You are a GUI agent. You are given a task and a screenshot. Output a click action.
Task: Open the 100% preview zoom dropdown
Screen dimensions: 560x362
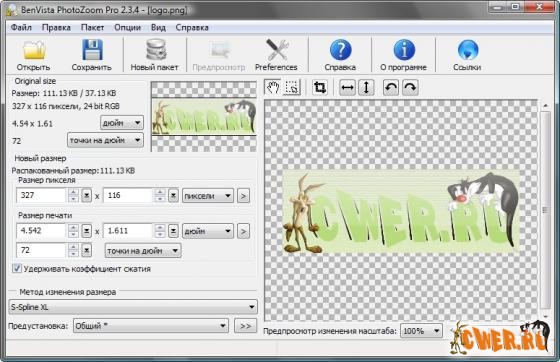(421, 331)
